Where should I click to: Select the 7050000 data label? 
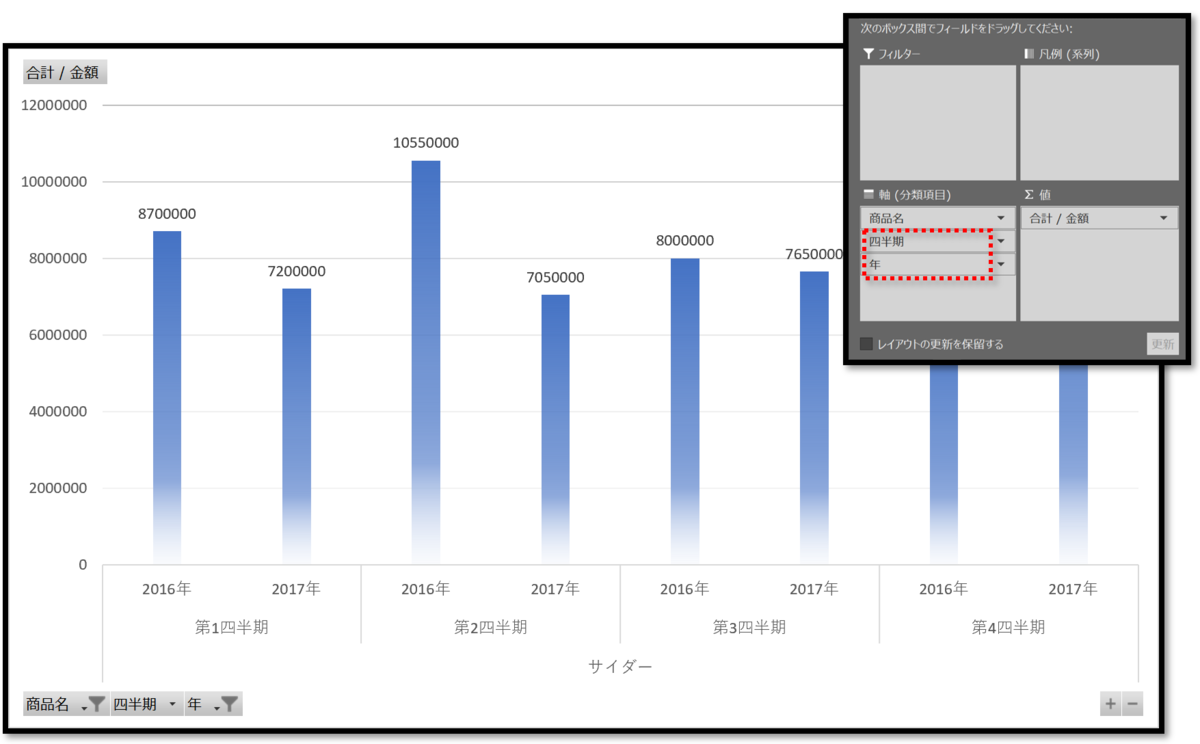(556, 277)
